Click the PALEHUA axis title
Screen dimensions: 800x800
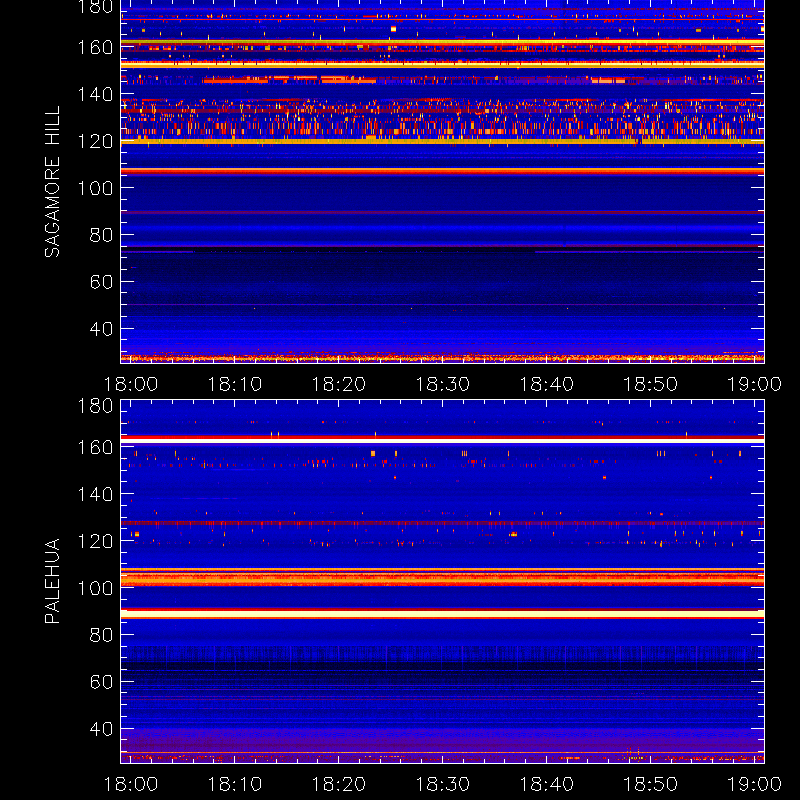[52, 581]
